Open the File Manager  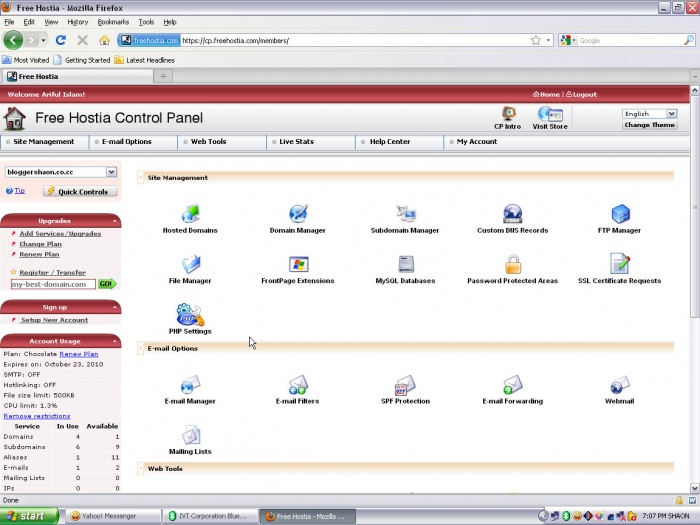pyautogui.click(x=190, y=264)
